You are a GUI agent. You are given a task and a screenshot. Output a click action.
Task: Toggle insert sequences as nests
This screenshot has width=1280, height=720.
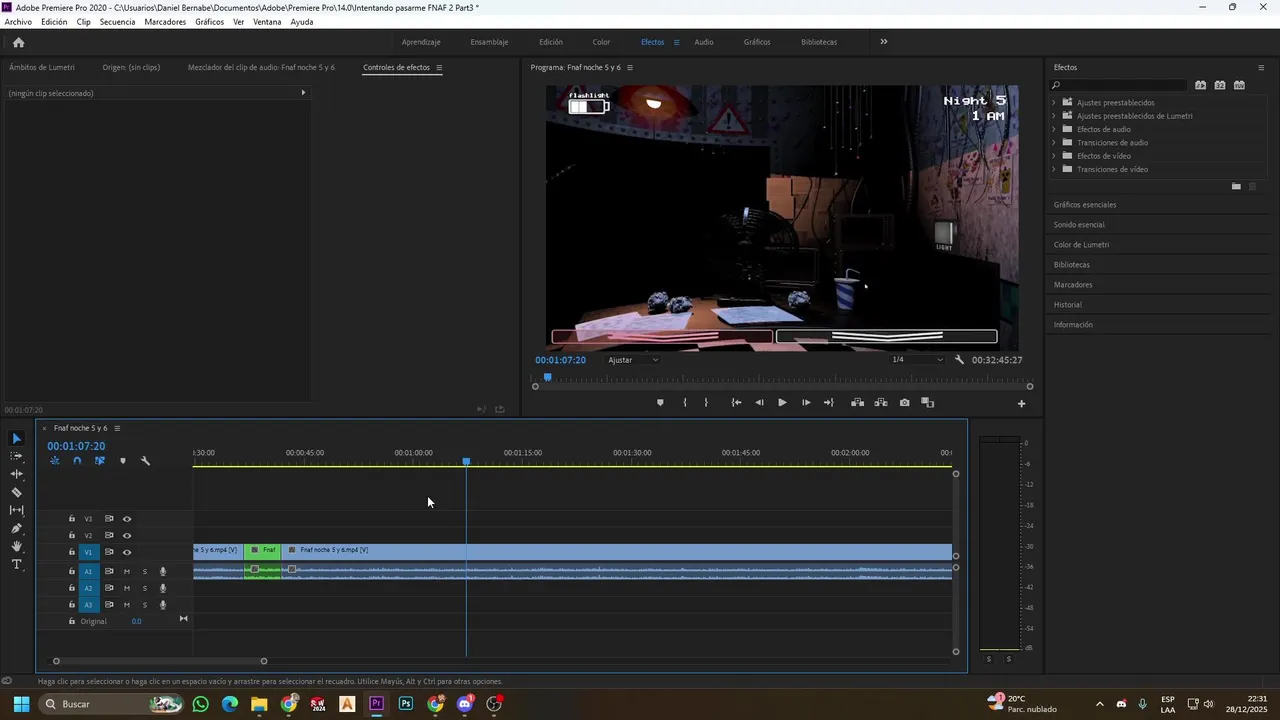pos(55,461)
